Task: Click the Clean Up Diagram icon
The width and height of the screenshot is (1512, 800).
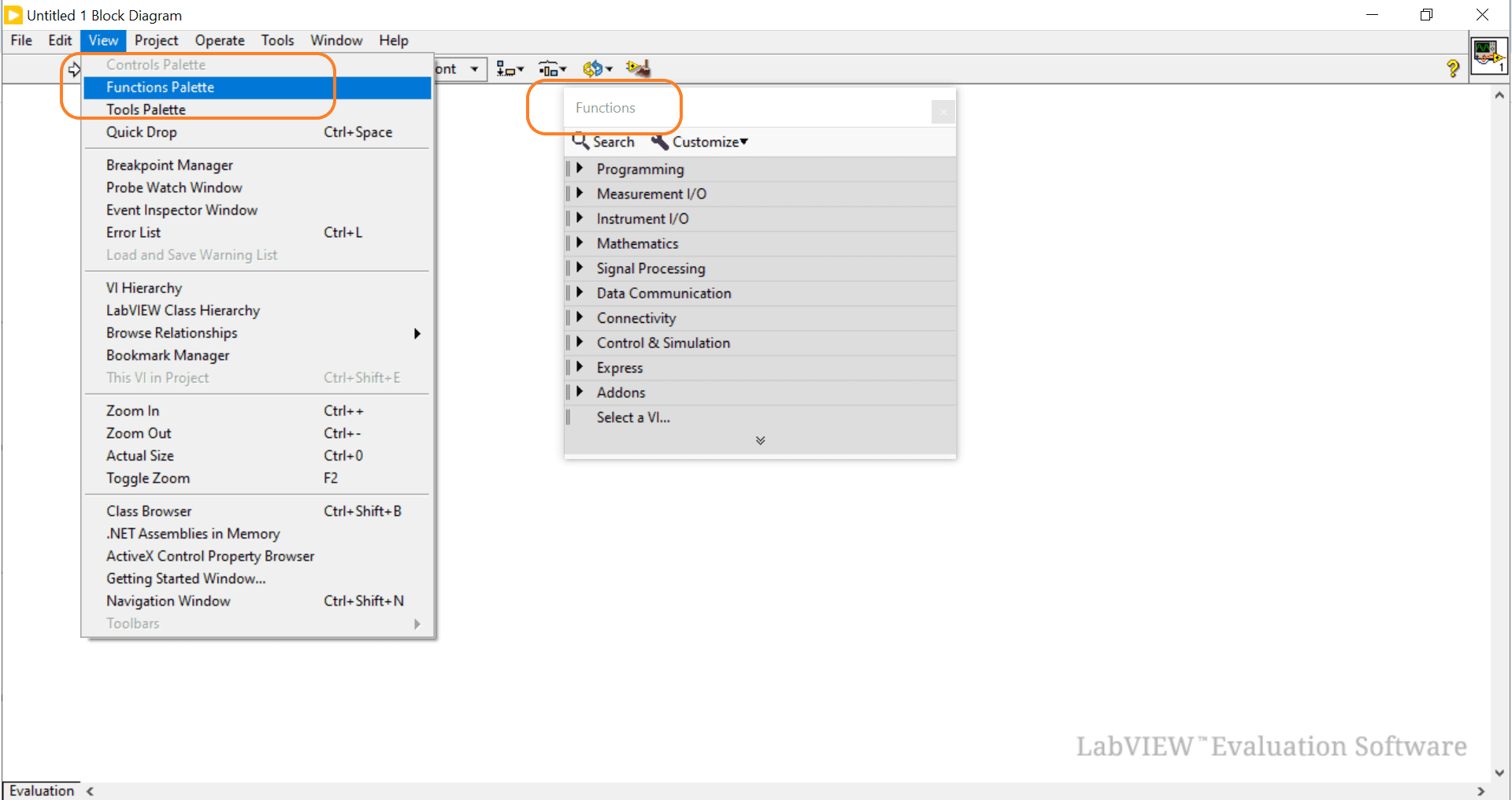Action: tap(638, 69)
